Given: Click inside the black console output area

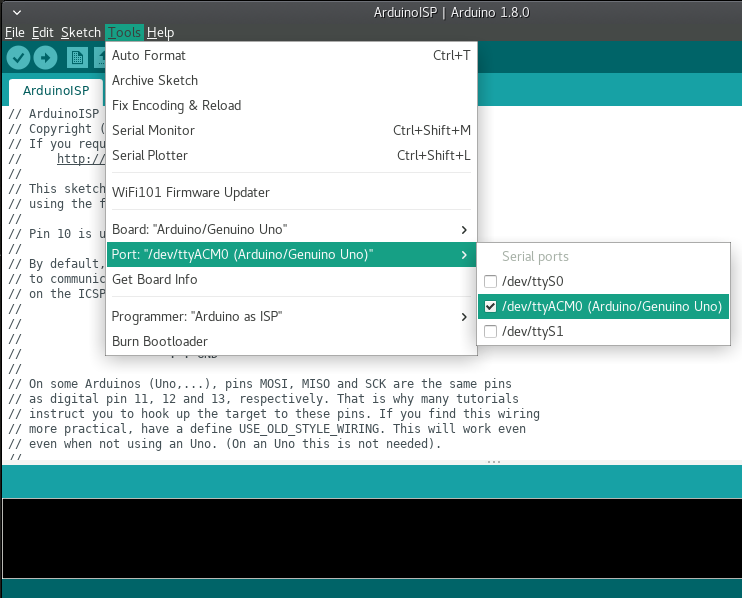Looking at the screenshot, I should click(x=372, y=538).
